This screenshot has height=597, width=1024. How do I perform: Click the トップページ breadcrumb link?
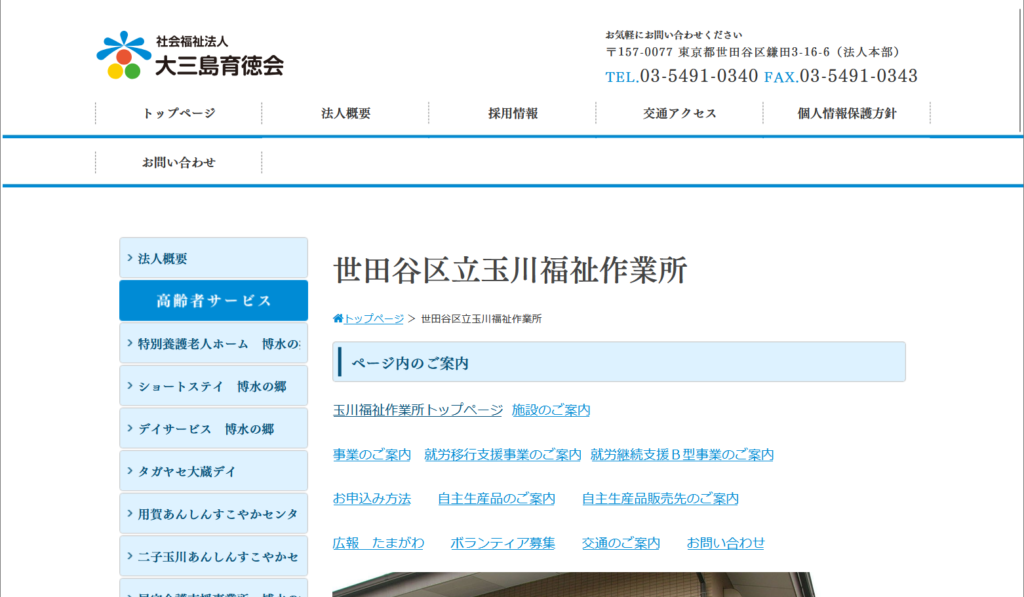pos(374,319)
